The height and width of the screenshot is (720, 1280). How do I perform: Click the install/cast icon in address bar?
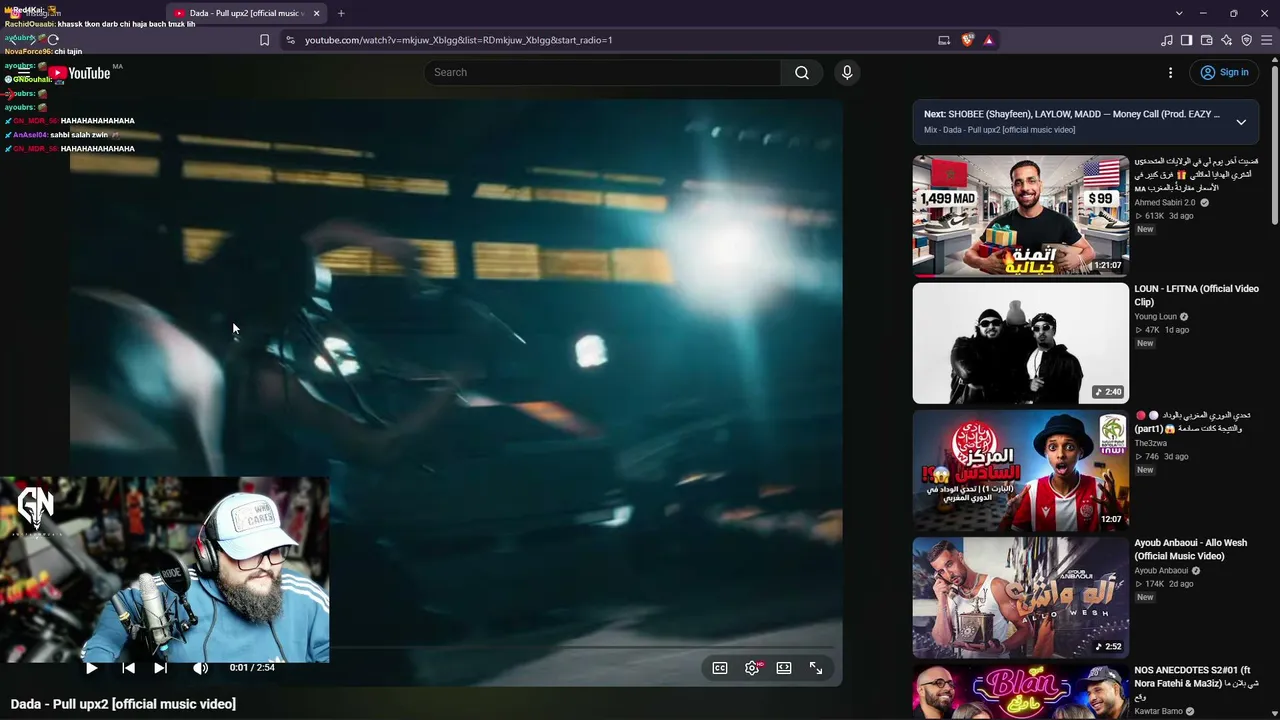944,40
